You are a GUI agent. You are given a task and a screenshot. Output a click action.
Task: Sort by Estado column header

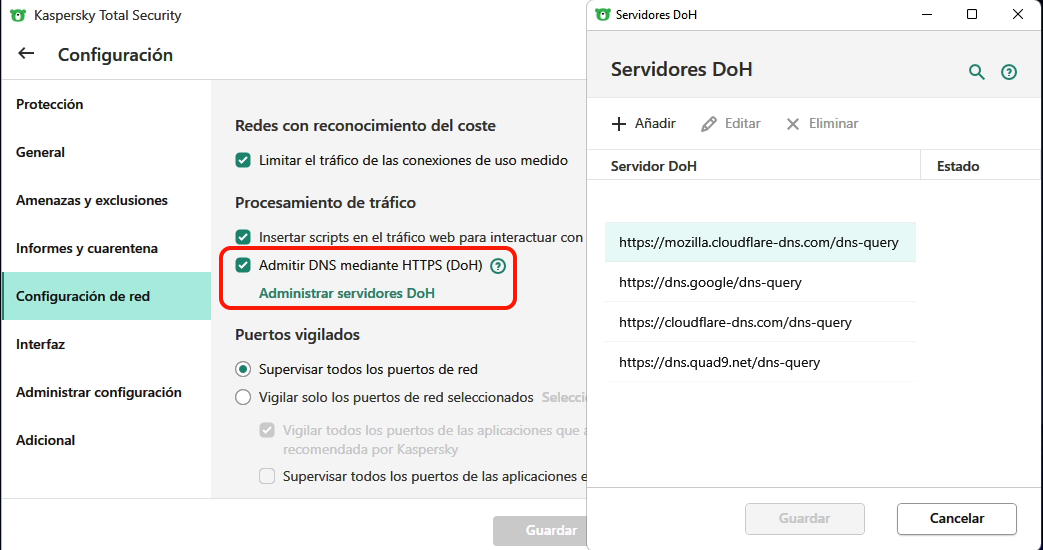coord(981,166)
